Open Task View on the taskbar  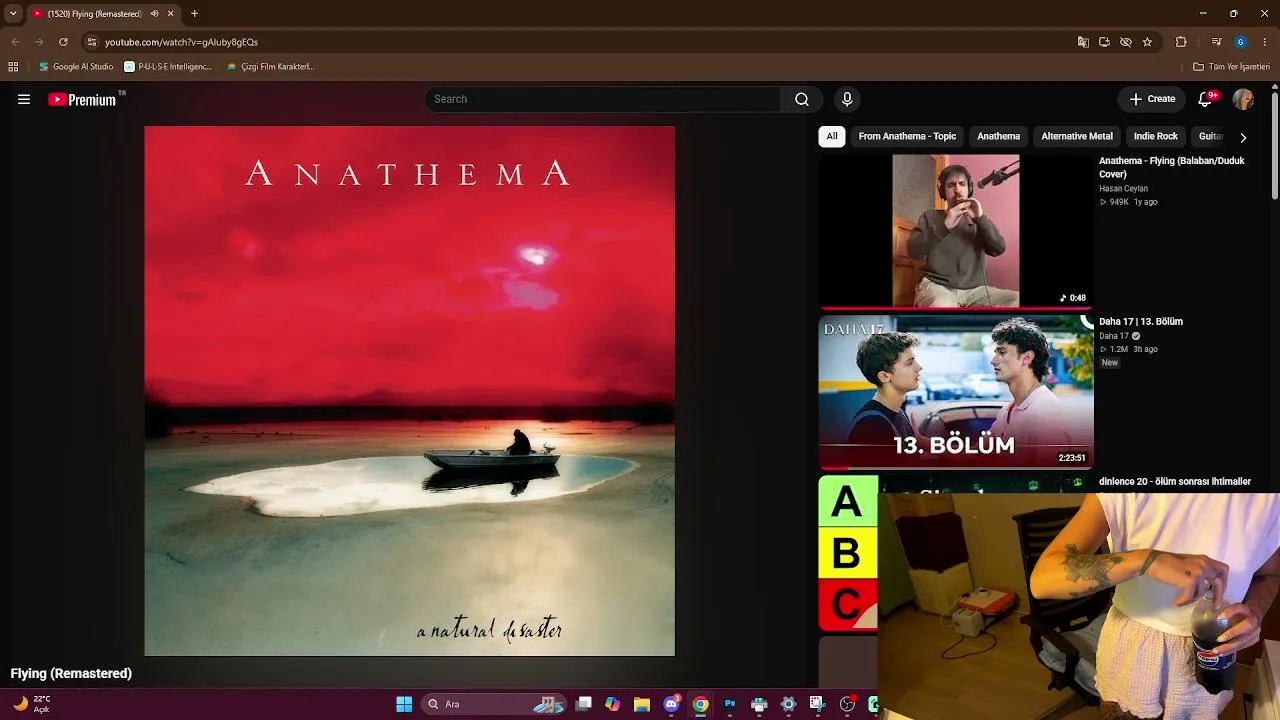pyautogui.click(x=584, y=704)
